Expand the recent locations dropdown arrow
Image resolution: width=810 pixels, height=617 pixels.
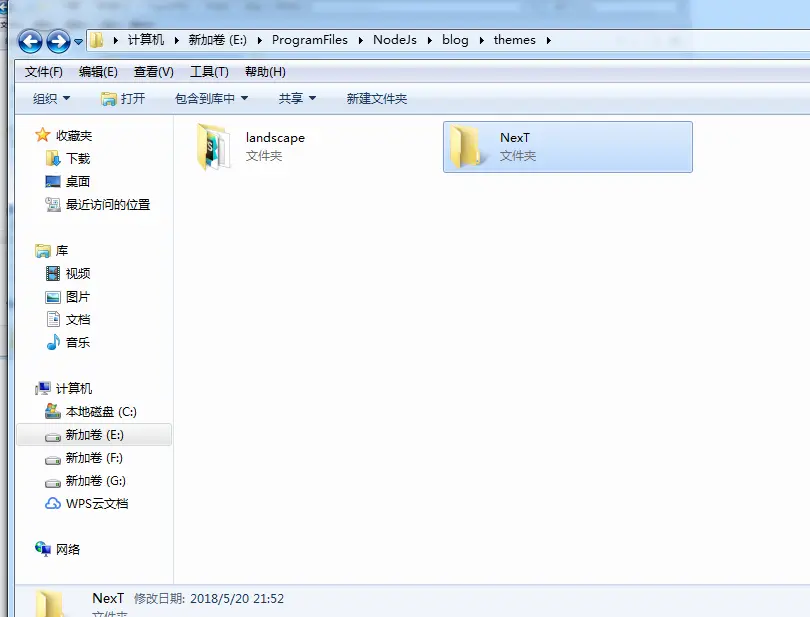(78, 41)
